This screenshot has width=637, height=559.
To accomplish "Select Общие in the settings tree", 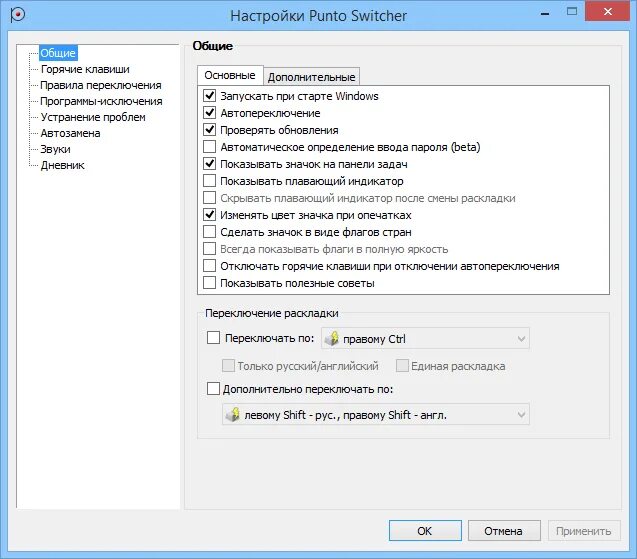I will coord(58,53).
